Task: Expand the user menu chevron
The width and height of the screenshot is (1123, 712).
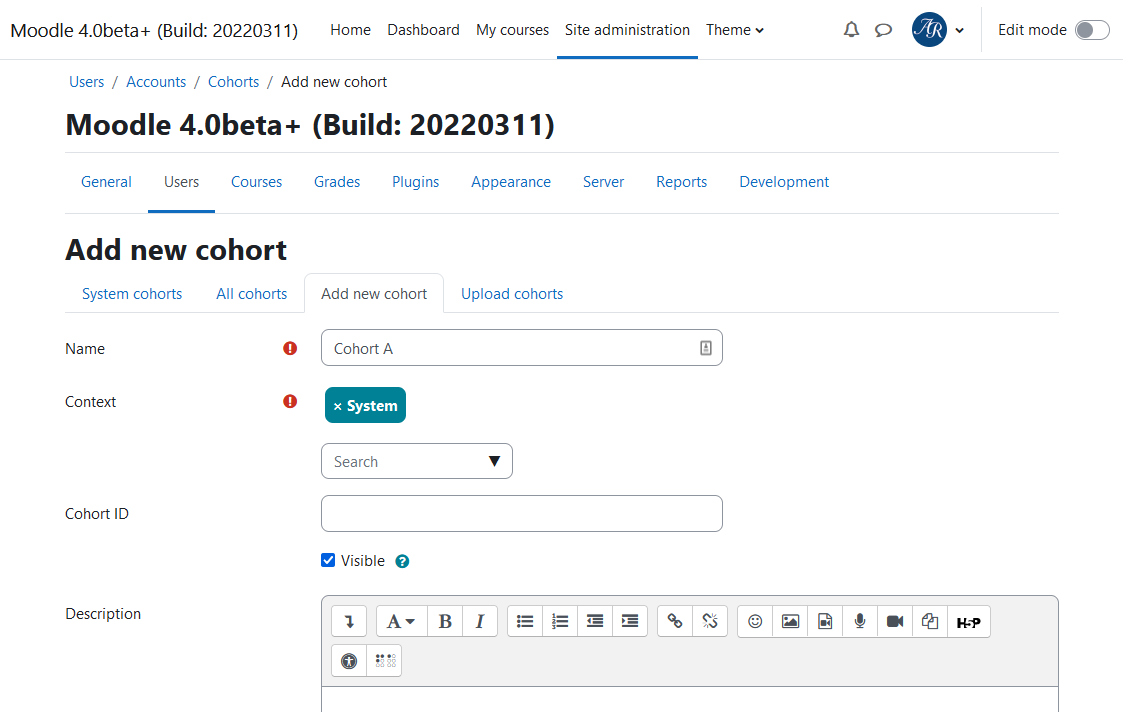Action: tap(960, 30)
